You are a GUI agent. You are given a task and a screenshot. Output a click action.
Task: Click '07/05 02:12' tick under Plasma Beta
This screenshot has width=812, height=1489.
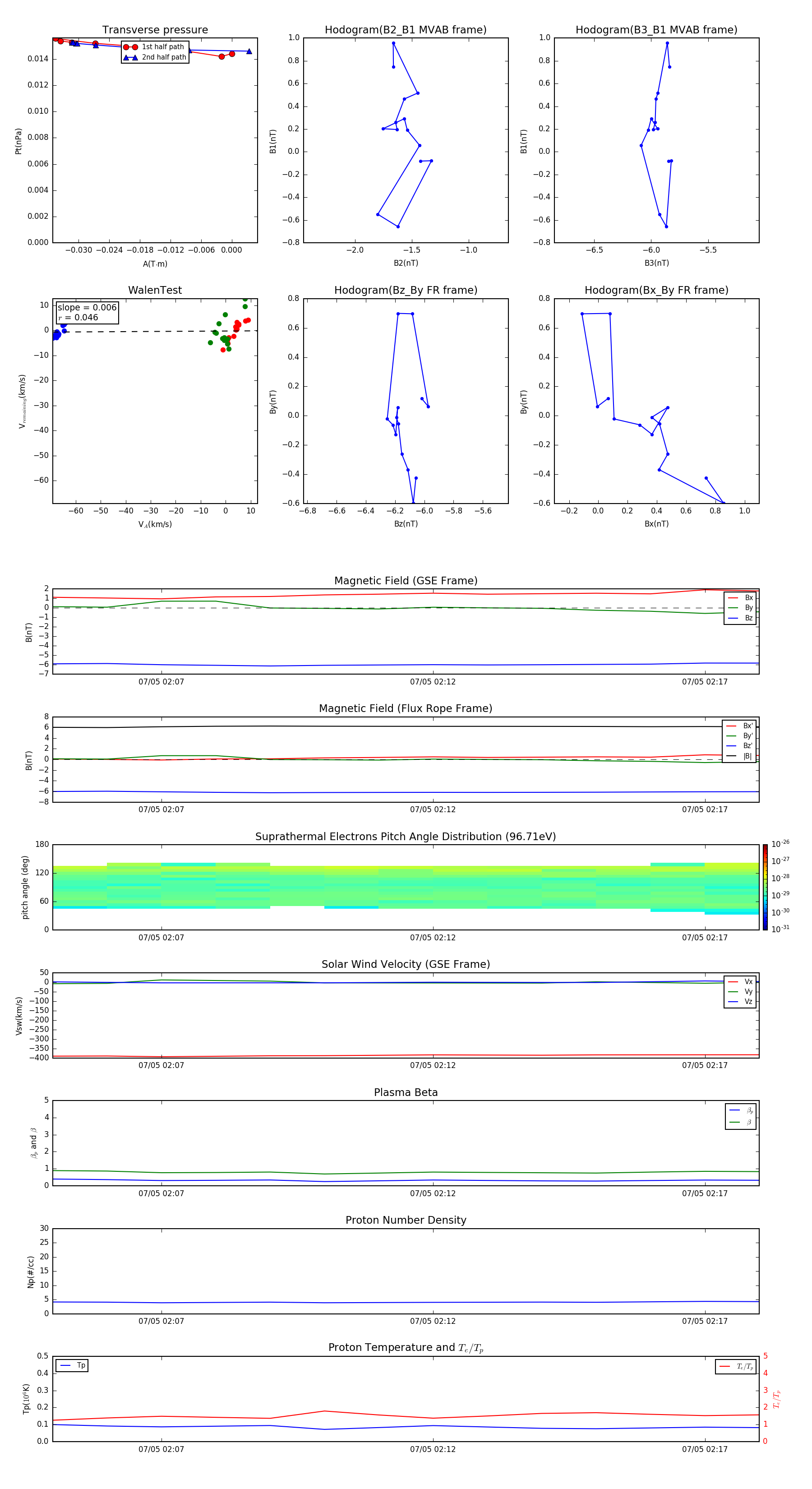tap(433, 1193)
